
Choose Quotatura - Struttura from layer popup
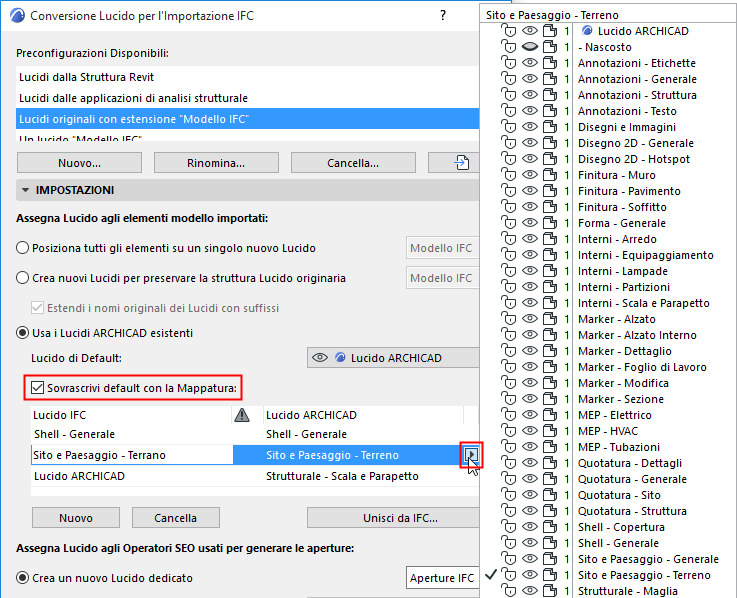[632, 511]
